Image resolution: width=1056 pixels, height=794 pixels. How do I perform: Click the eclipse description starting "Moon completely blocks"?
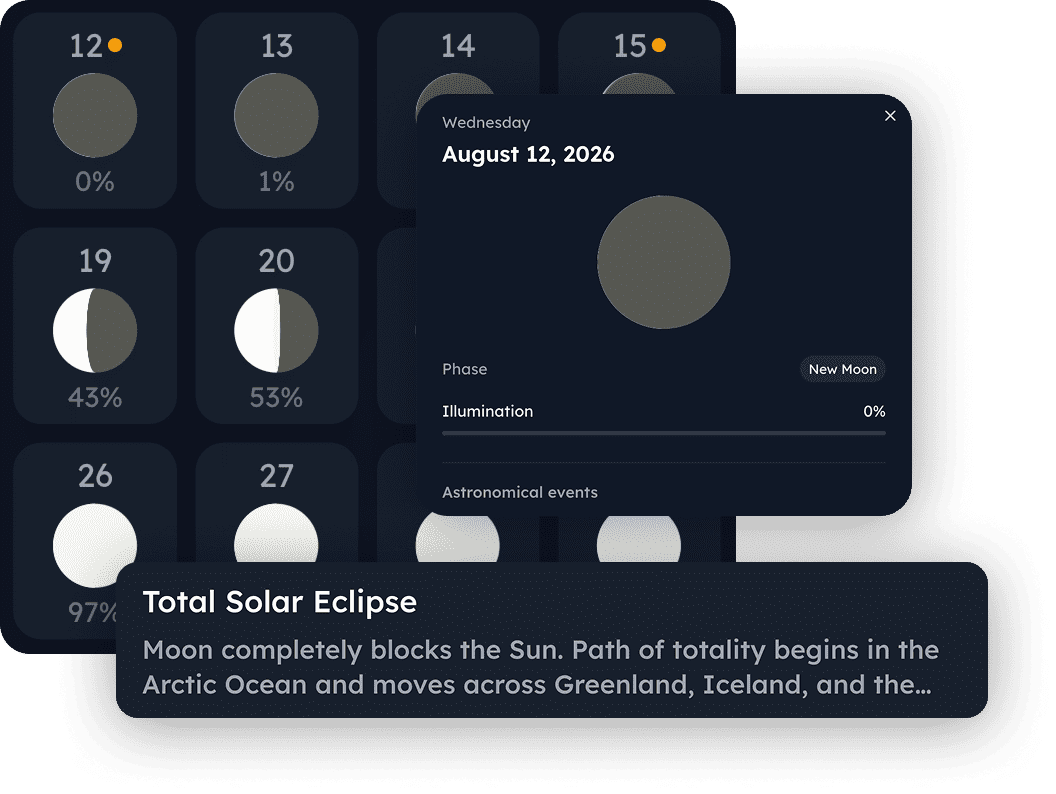point(541,667)
